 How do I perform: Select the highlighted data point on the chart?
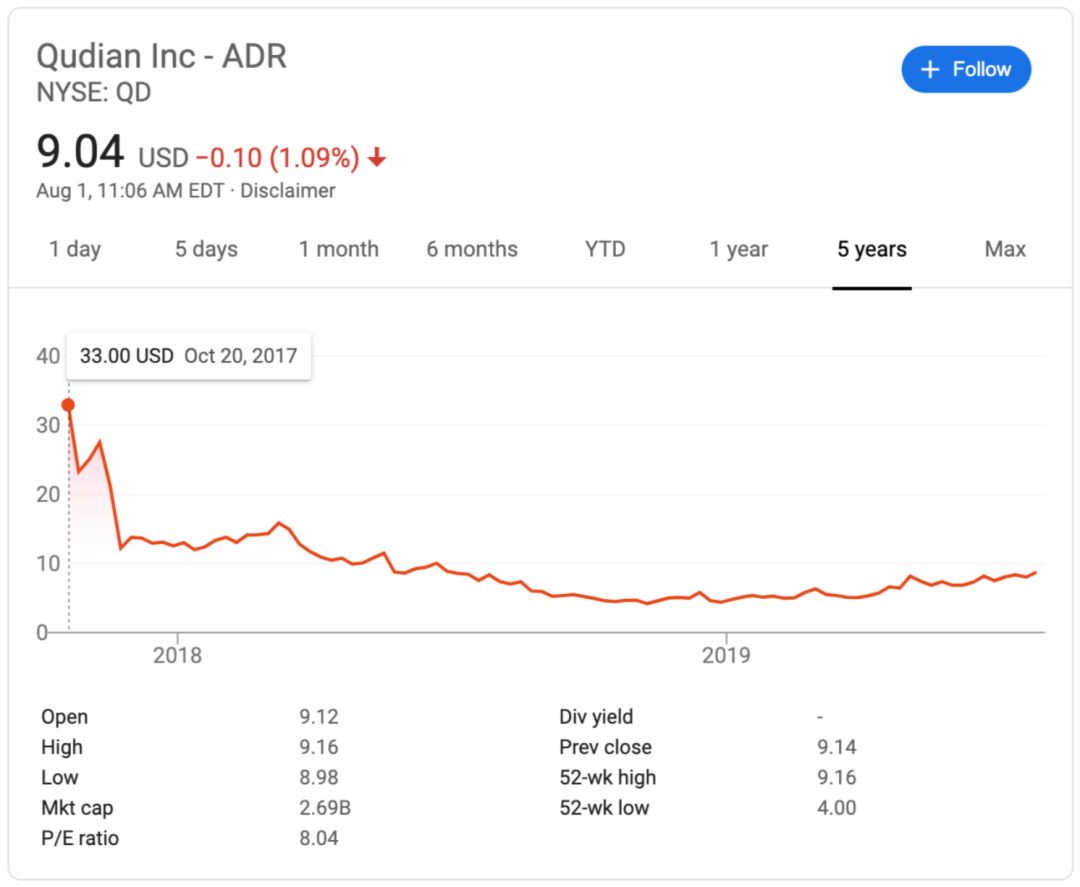point(67,404)
